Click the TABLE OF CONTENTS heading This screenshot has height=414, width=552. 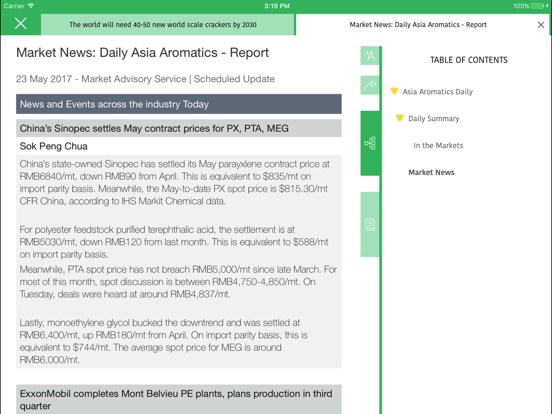coord(469,60)
